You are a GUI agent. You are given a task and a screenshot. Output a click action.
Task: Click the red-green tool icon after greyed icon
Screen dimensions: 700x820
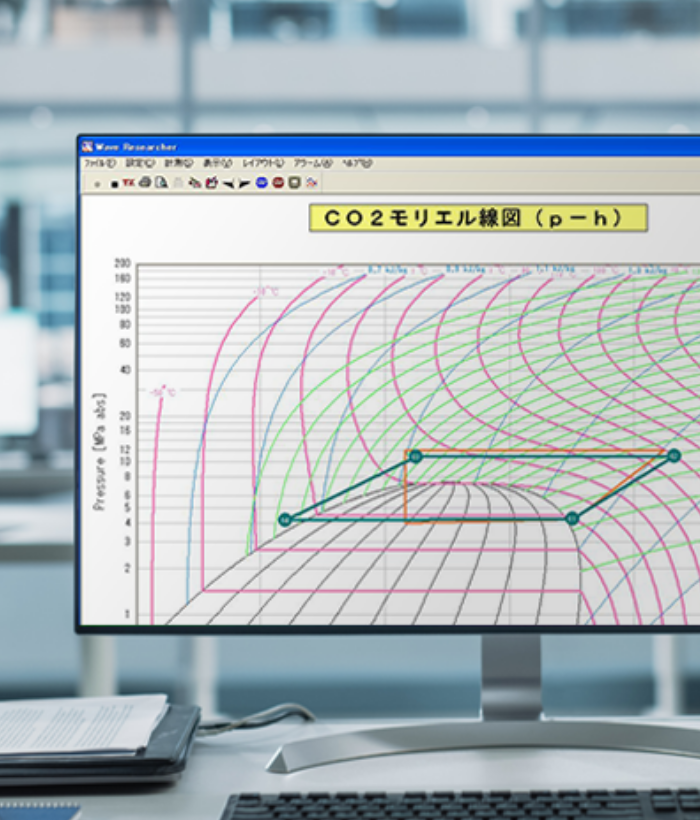click(195, 183)
